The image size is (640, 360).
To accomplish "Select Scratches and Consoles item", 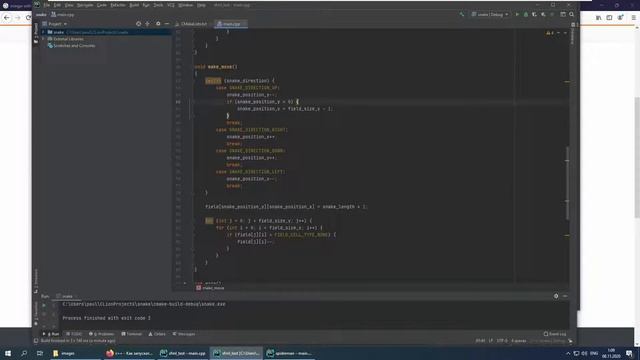I will tap(71, 46).
